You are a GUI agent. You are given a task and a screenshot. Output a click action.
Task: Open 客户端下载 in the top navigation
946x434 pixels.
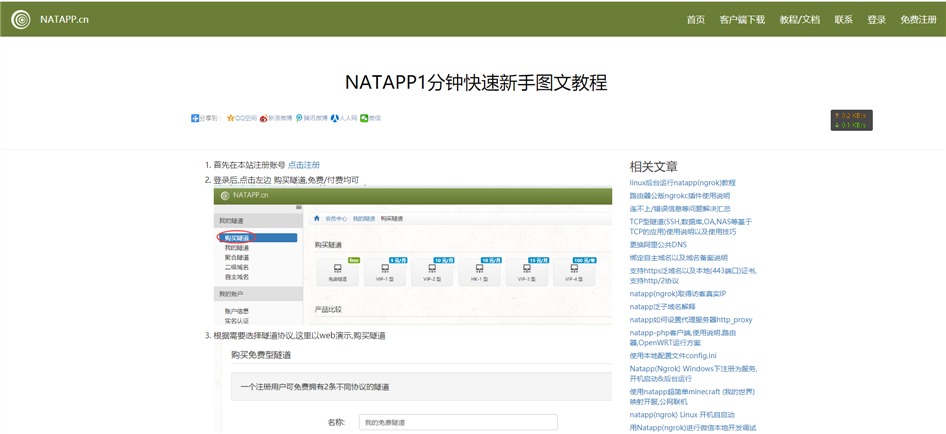click(x=742, y=19)
